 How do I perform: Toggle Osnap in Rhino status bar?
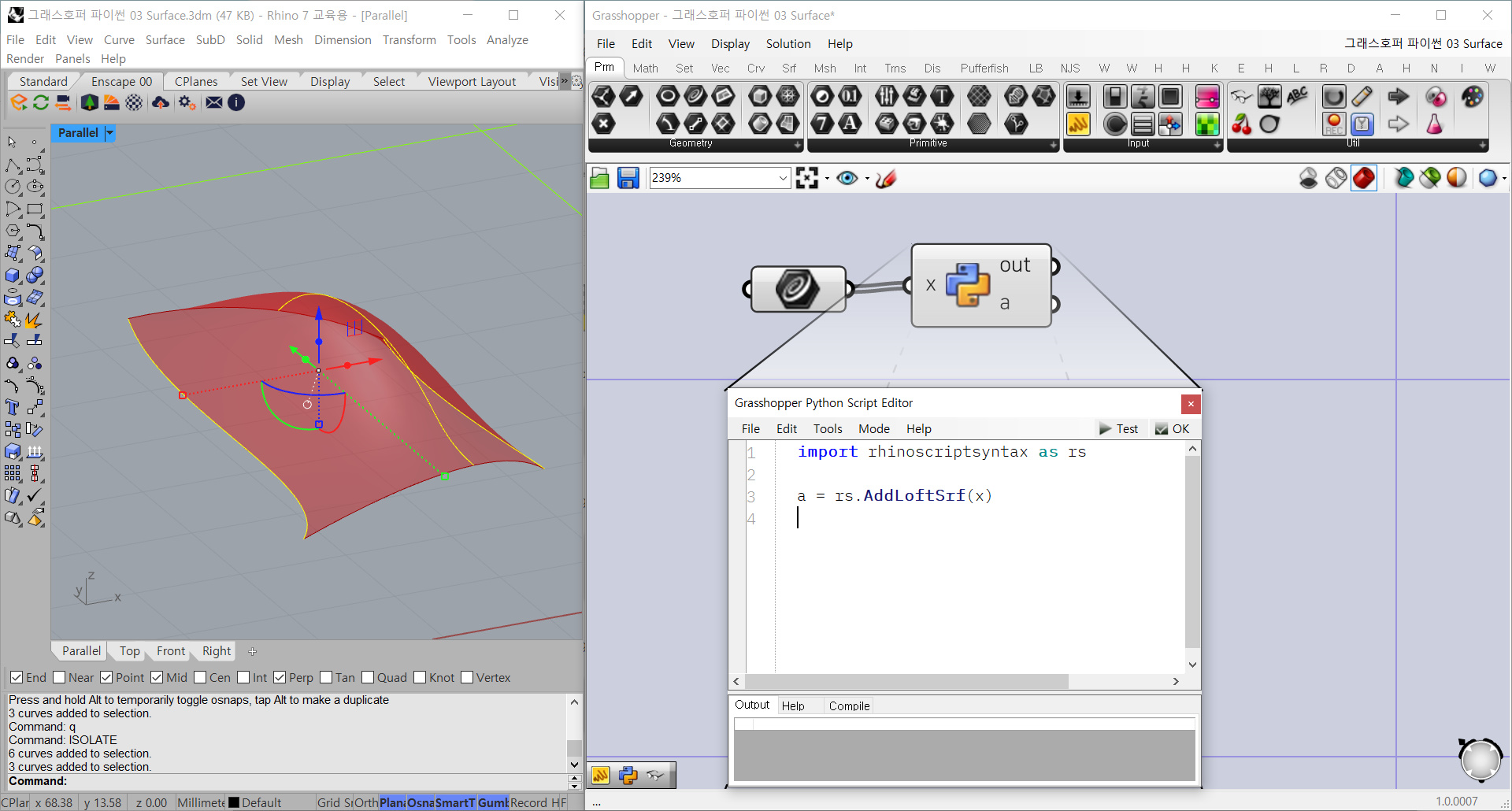pyautogui.click(x=421, y=803)
